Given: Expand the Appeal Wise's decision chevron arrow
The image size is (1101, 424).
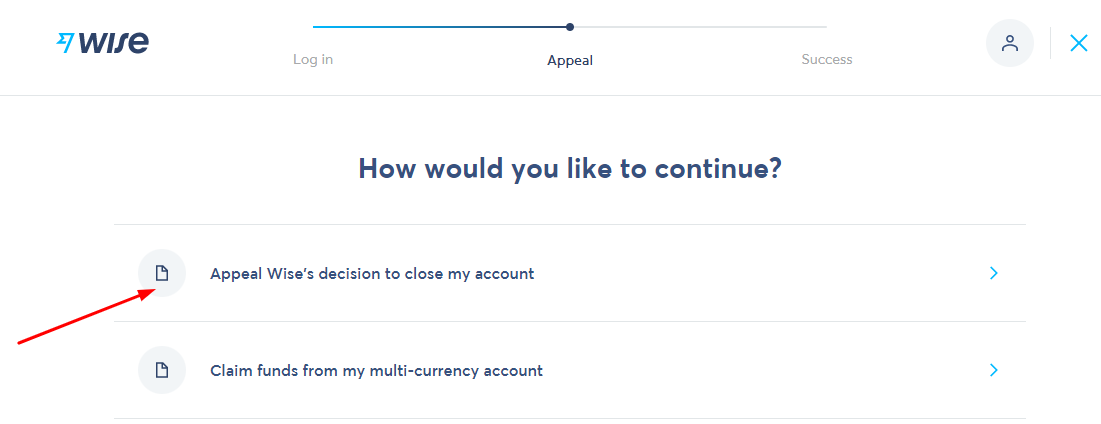Looking at the screenshot, I should [993, 273].
